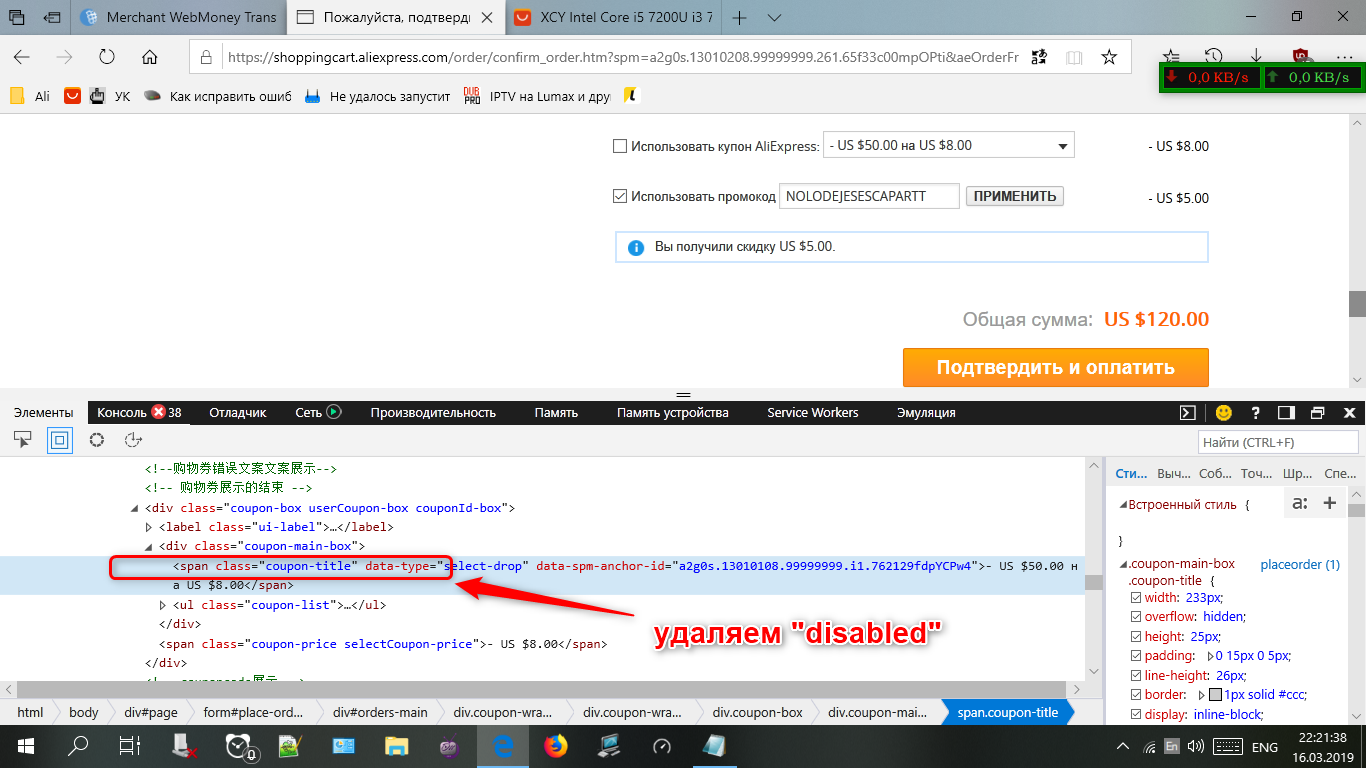Add page to favorites with star icon

click(x=1109, y=57)
